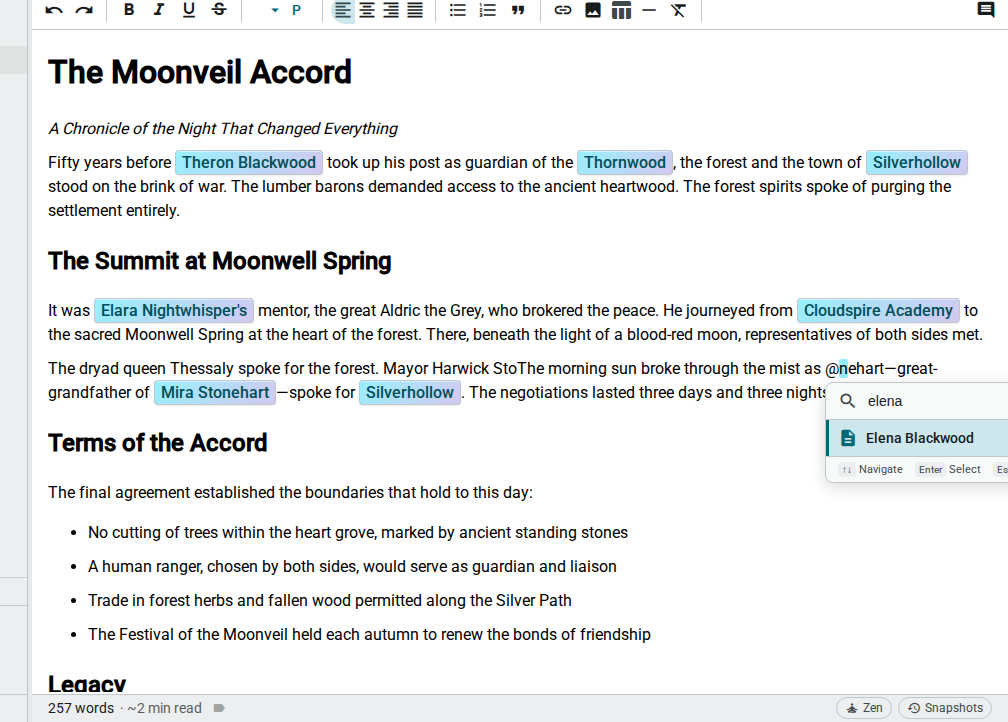This screenshot has height=722, width=1008.
Task: Insert an image
Action: coord(593,10)
